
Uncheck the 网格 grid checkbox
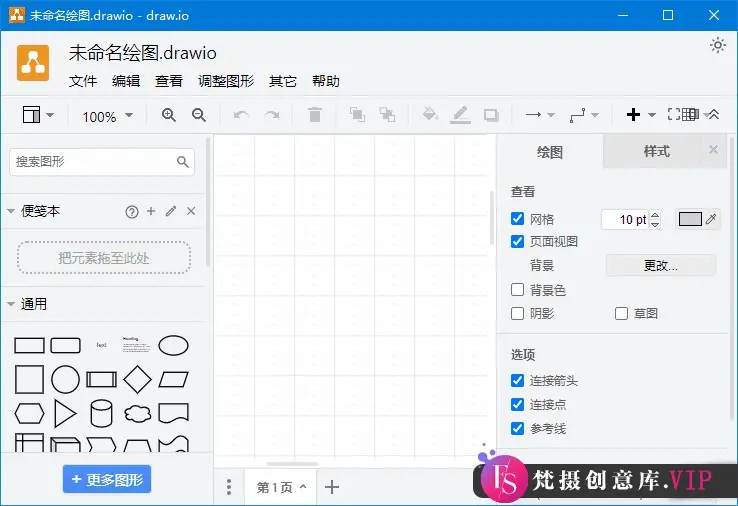coord(517,218)
